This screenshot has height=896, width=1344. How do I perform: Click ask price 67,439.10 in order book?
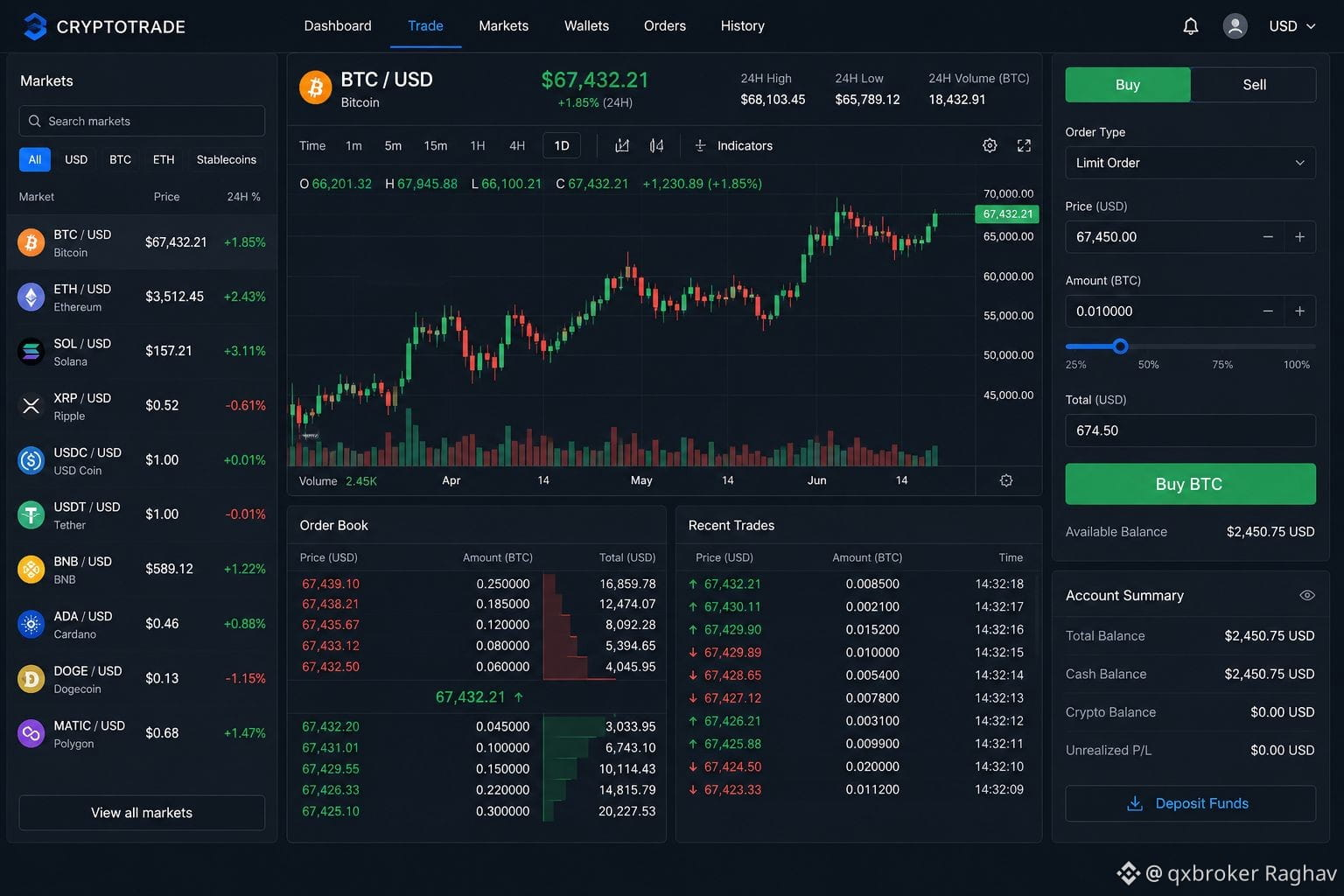pos(331,584)
